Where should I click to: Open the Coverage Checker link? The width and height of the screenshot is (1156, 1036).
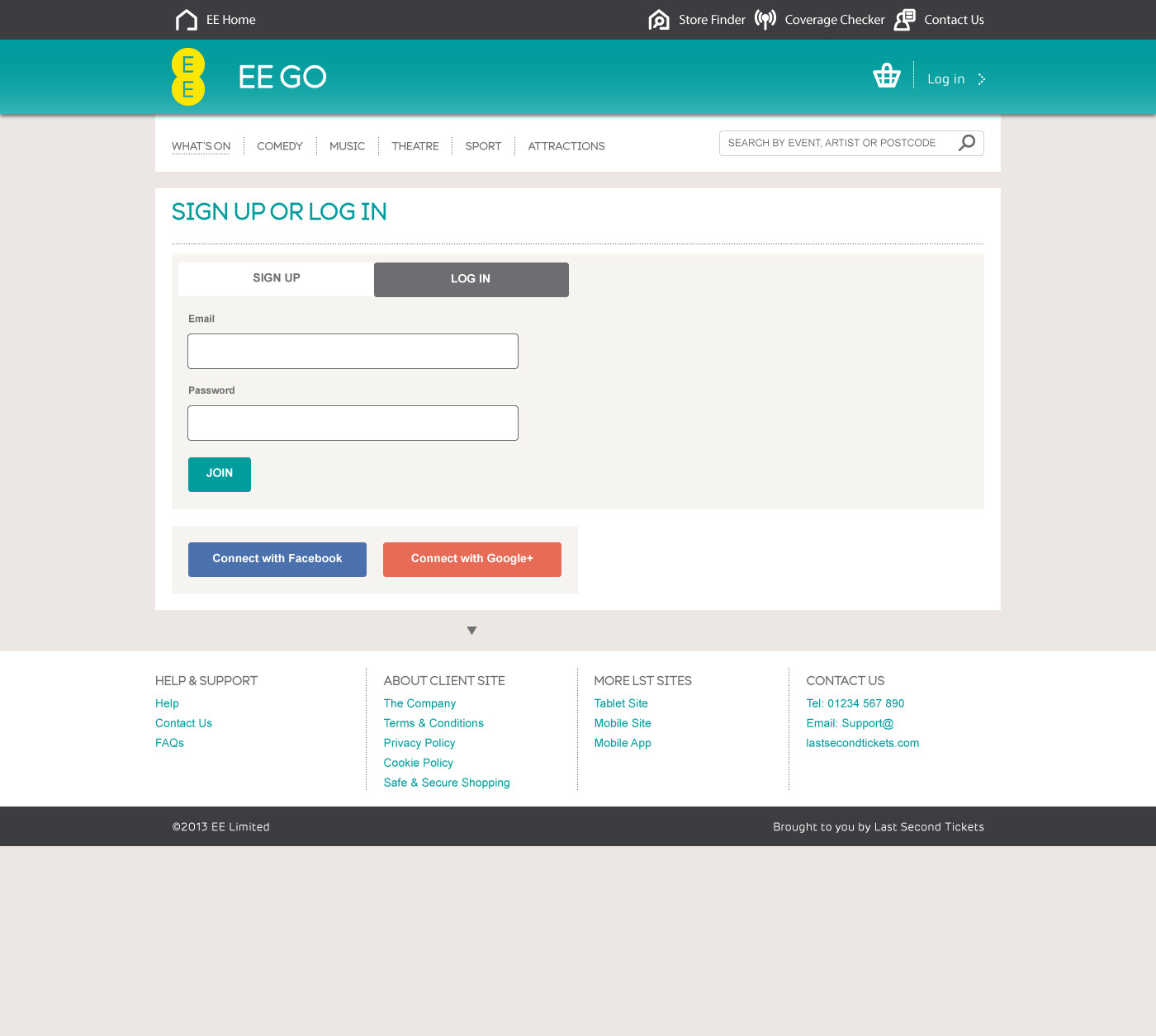[835, 20]
